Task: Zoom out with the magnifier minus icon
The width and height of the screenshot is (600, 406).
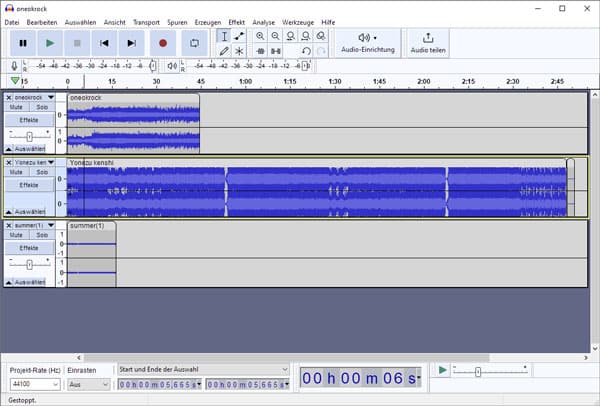Action: pyautogui.click(x=275, y=36)
